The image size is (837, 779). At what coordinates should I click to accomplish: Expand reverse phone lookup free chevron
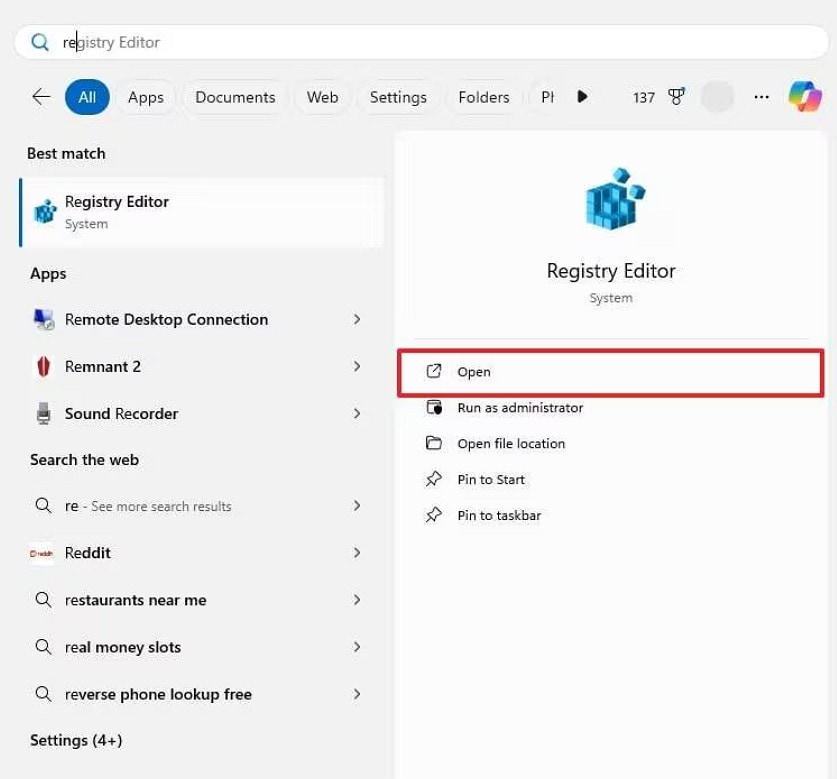(357, 694)
